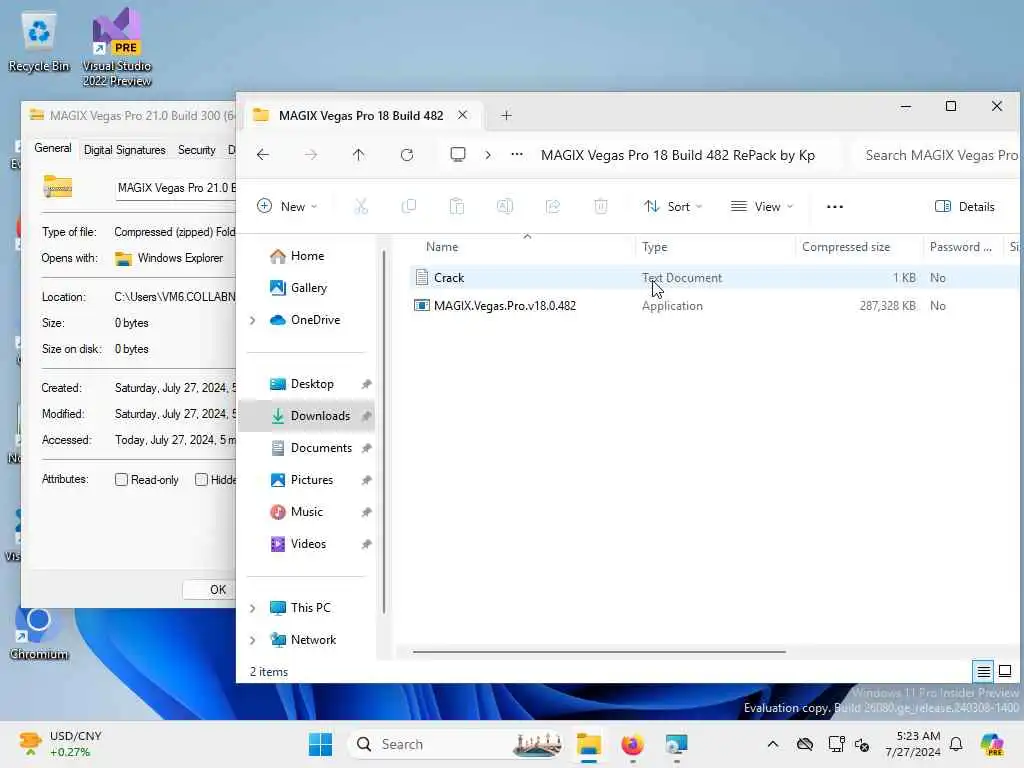Open the View dropdown menu
Screen dimensions: 1024x768
coord(762,206)
